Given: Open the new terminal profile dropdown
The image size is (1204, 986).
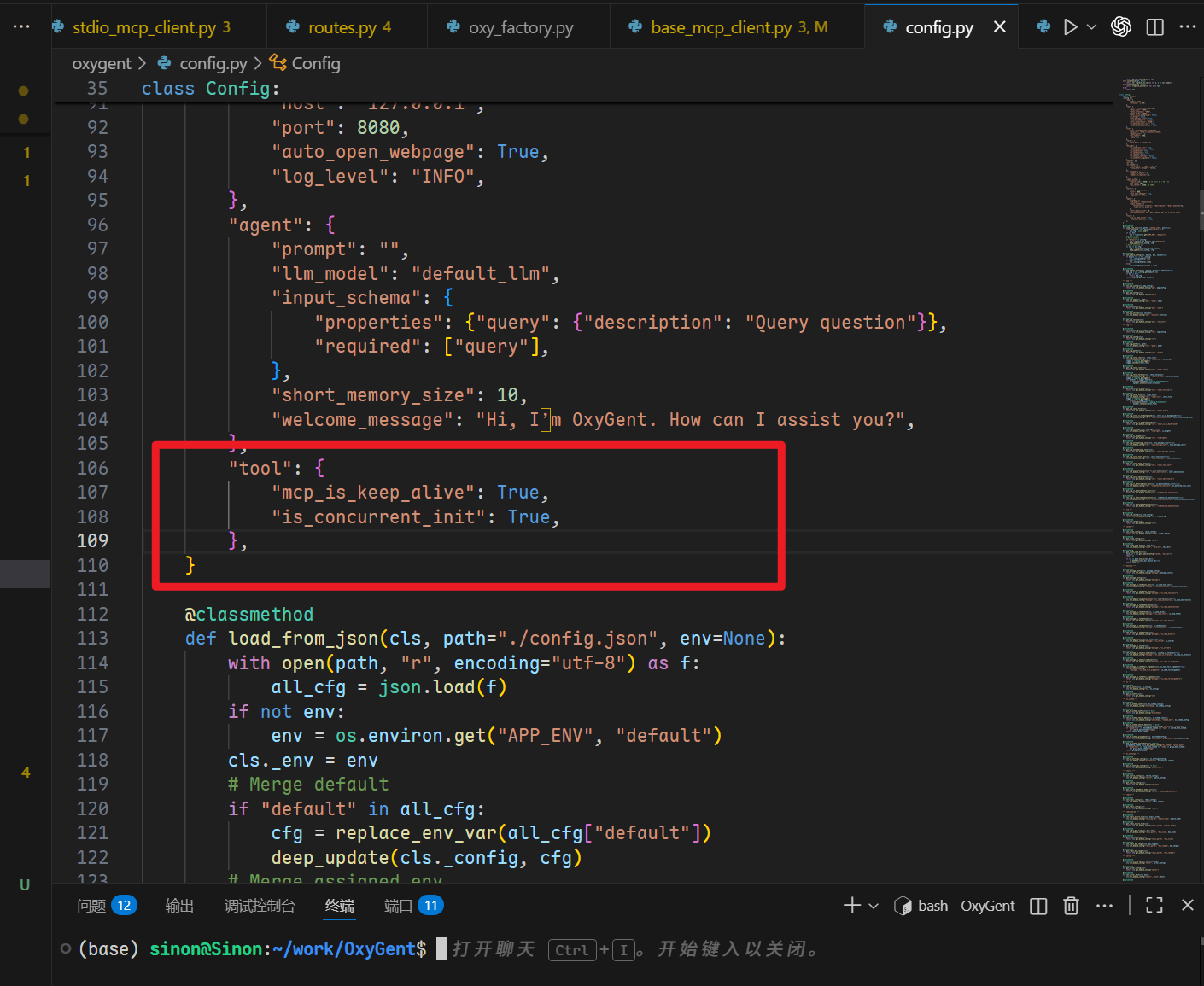Looking at the screenshot, I should (x=874, y=906).
